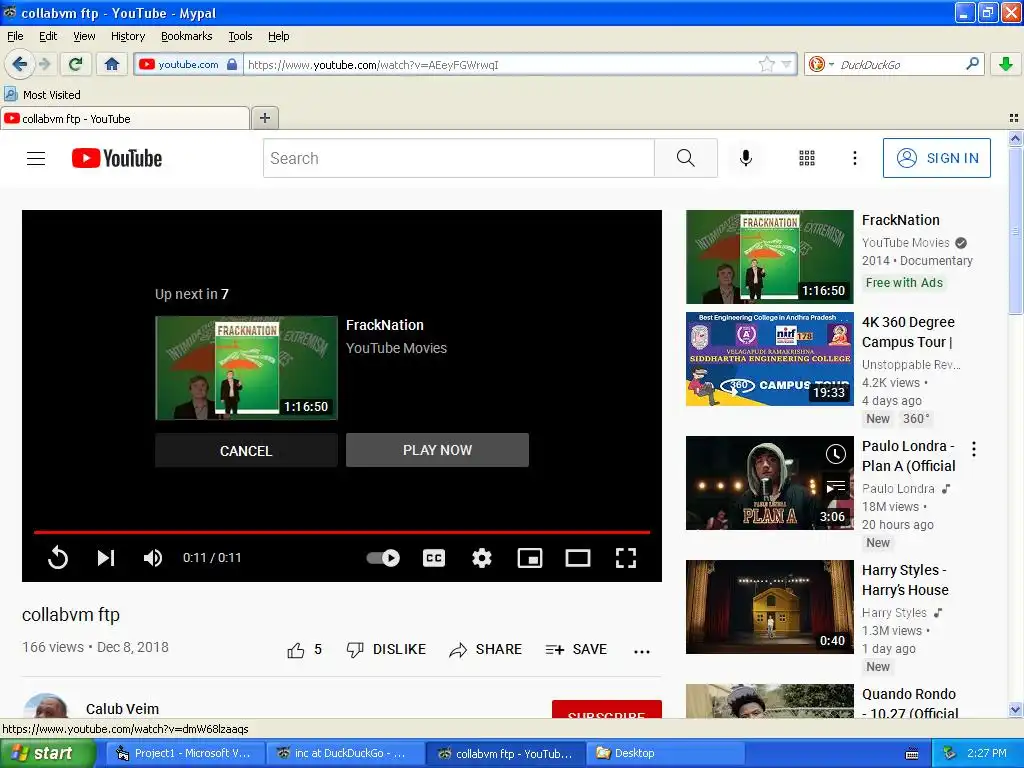Open the YouTube hamburger guide menu
The height and width of the screenshot is (768, 1024).
coord(36,158)
